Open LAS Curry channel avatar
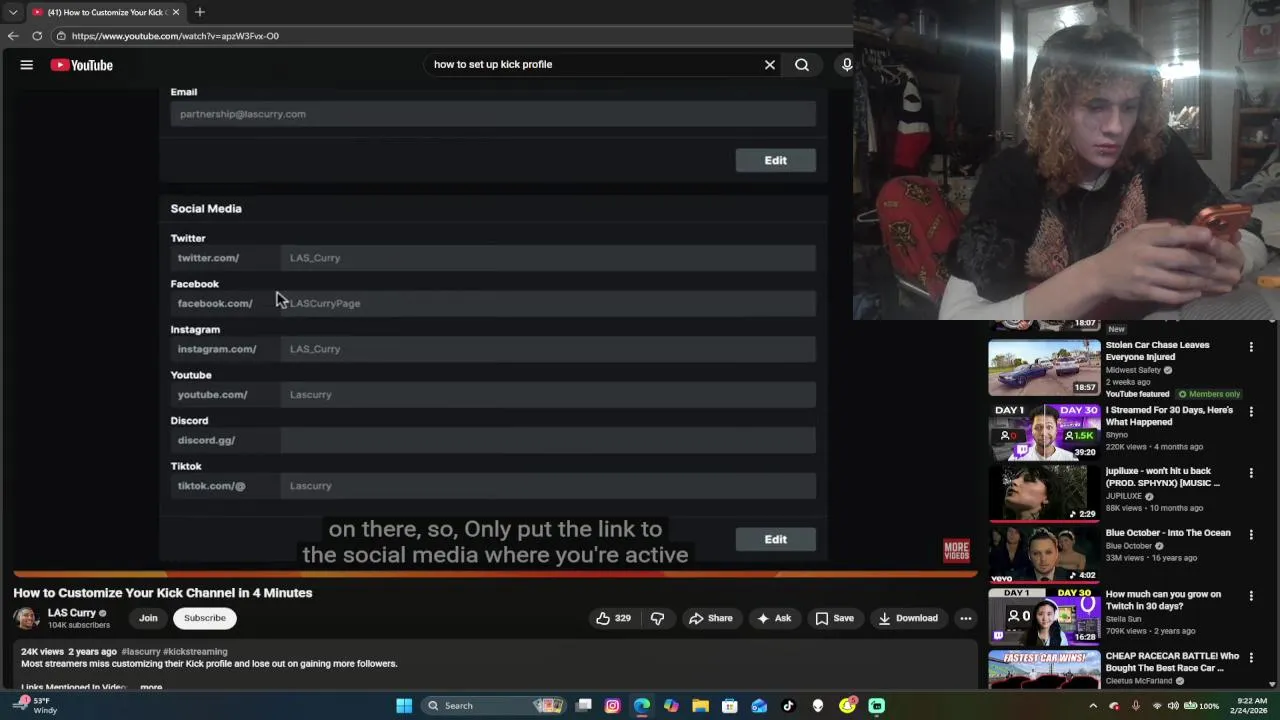Screen dimensions: 1280x720 pyautogui.click(x=27, y=618)
